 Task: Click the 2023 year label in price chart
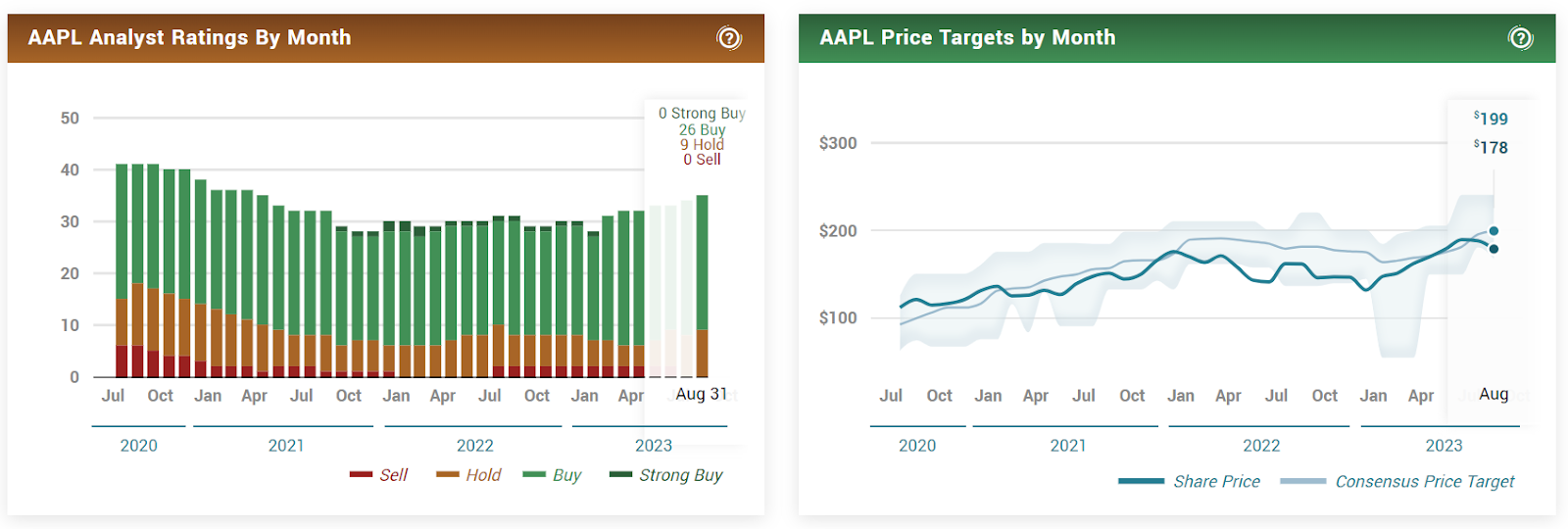pos(1444,446)
